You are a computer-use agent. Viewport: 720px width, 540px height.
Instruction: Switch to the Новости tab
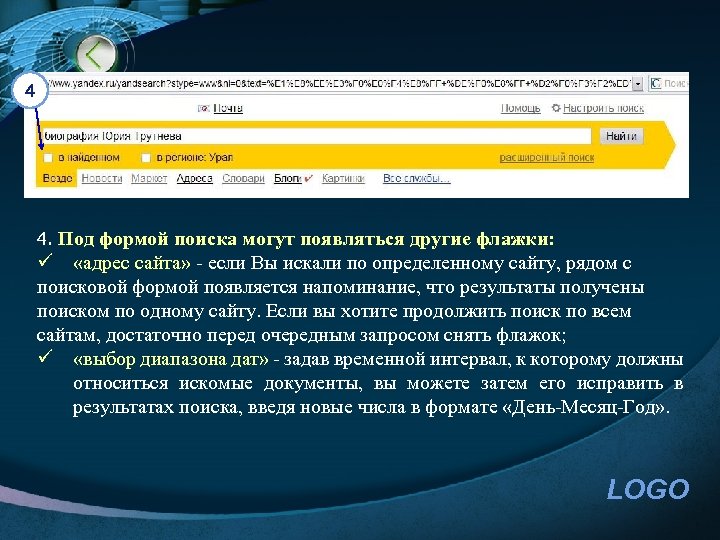click(x=102, y=178)
